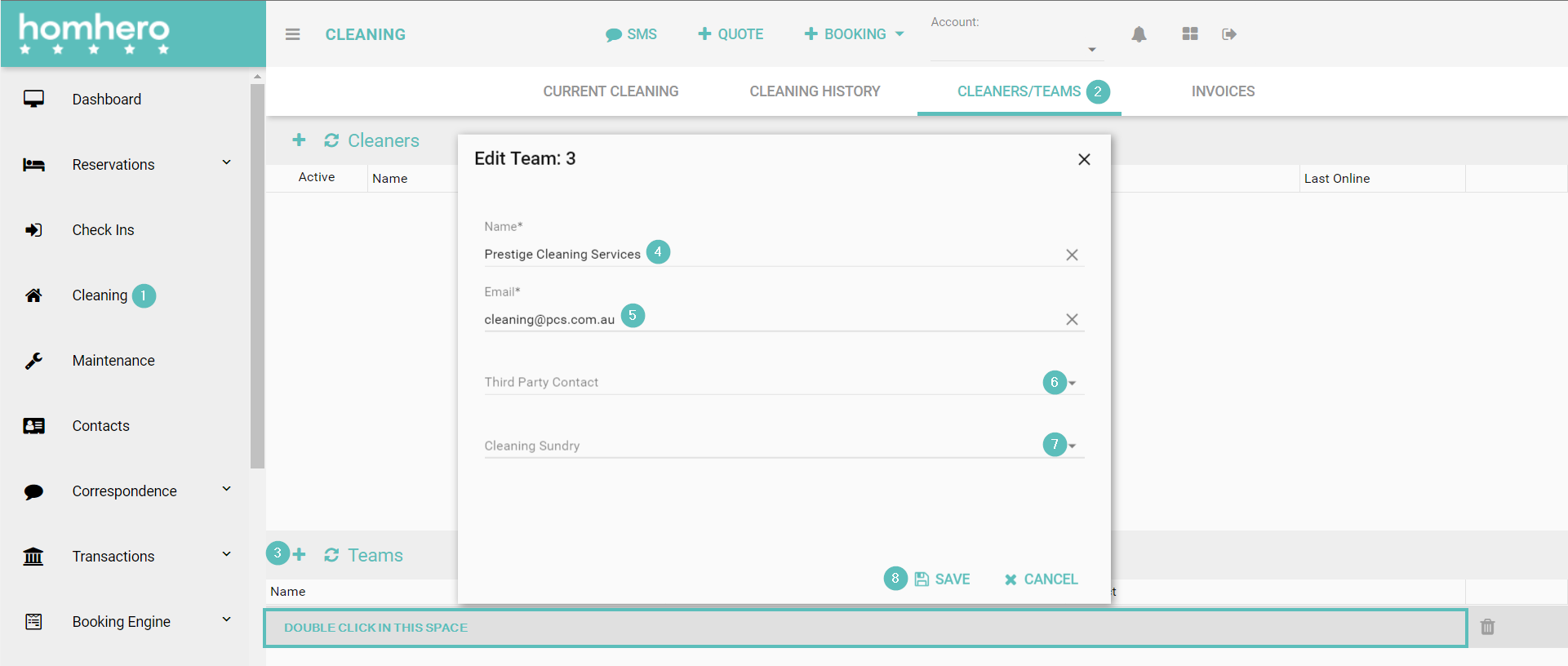Viewport: 1568px width, 666px height.
Task: Click the plus icon to add a cleaner
Action: pyautogui.click(x=299, y=140)
